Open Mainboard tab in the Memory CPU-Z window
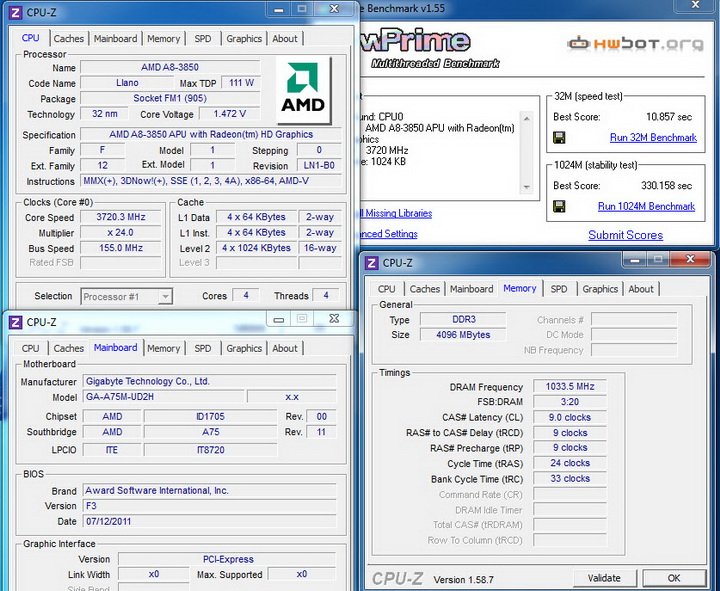 [x=472, y=289]
